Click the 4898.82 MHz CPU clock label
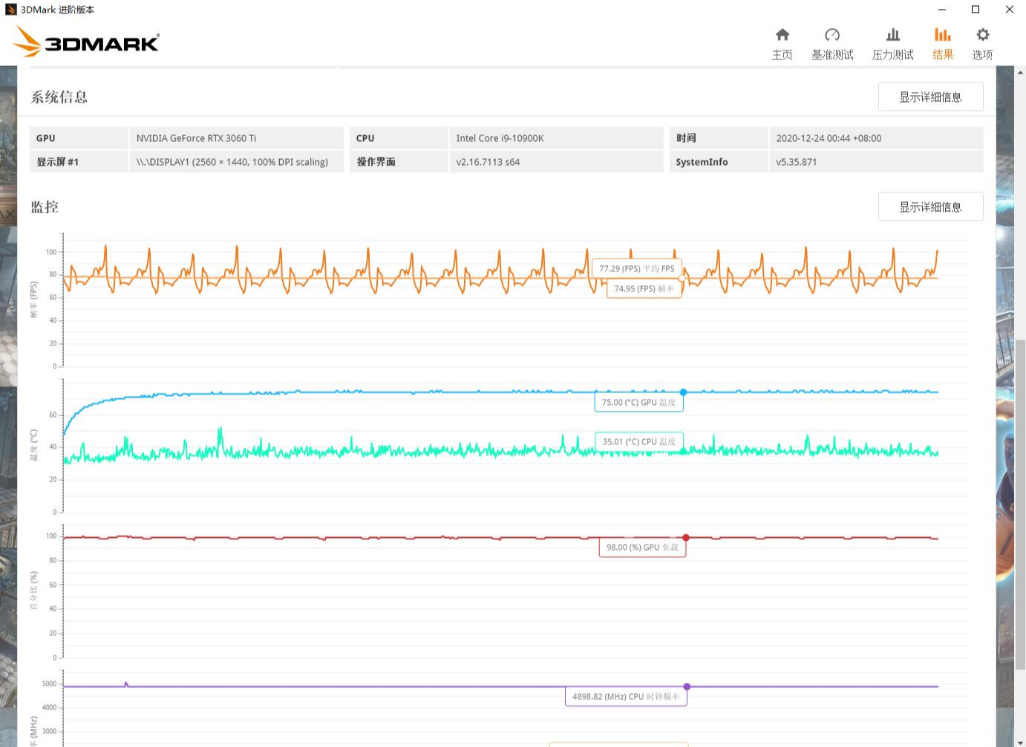Image resolution: width=1026 pixels, height=747 pixels. pos(625,696)
